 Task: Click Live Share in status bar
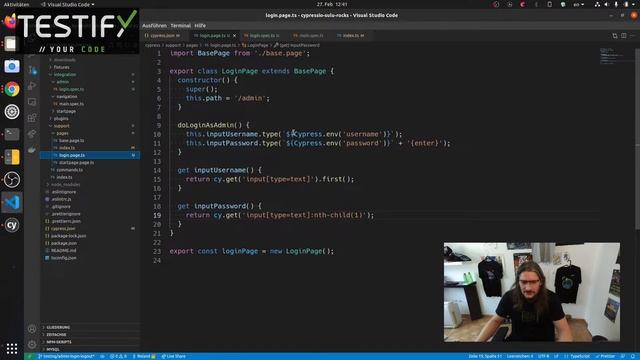click(x=173, y=356)
